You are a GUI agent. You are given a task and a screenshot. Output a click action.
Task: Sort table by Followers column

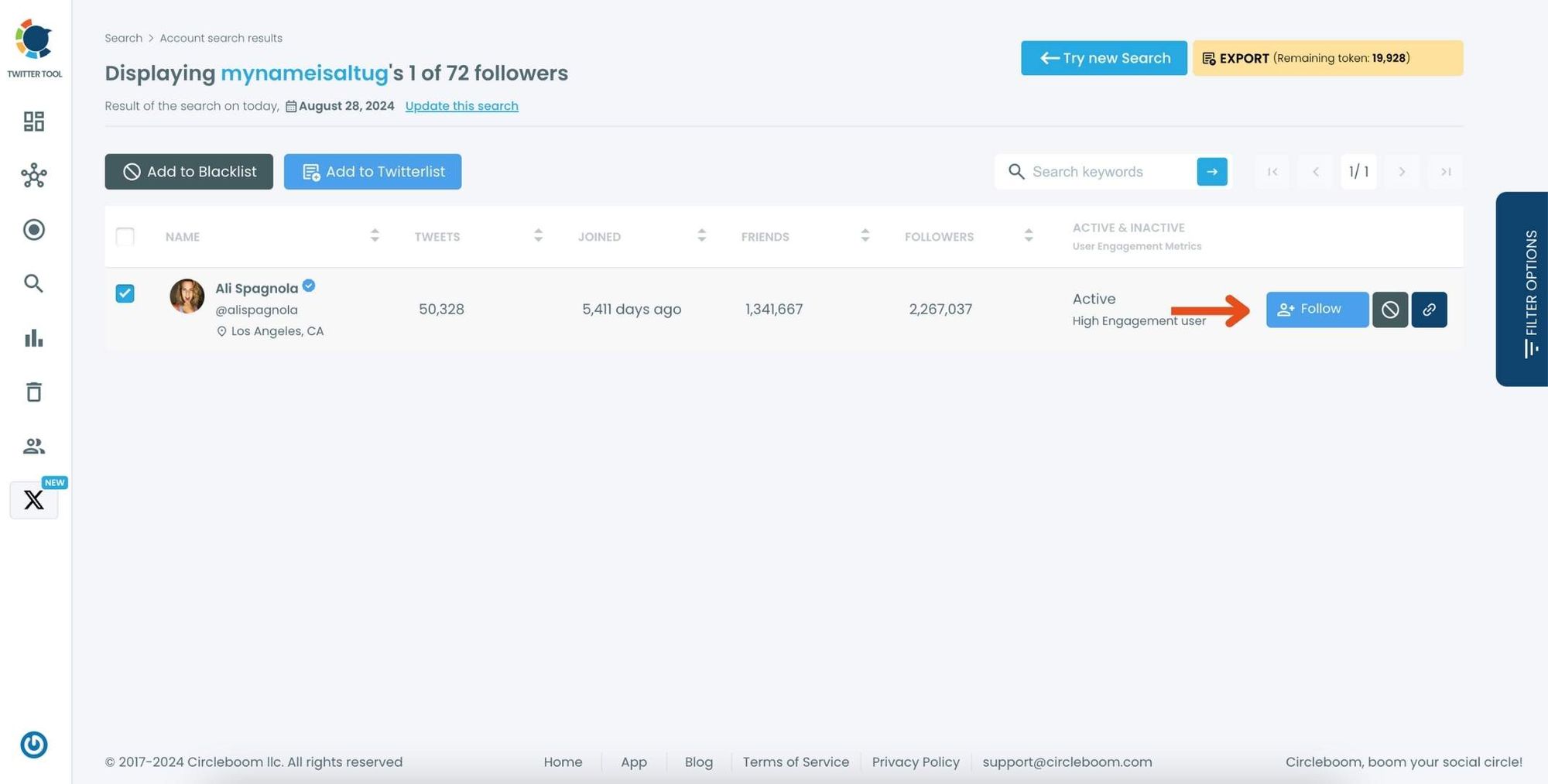click(1028, 235)
